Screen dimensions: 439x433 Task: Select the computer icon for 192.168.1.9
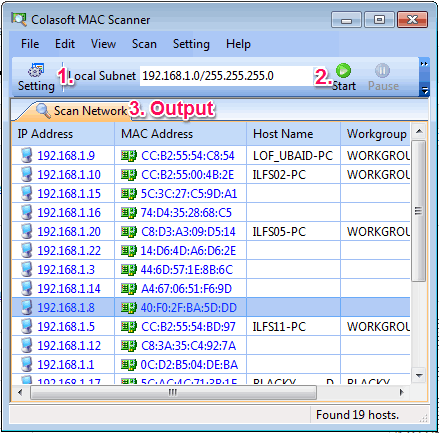26,155
